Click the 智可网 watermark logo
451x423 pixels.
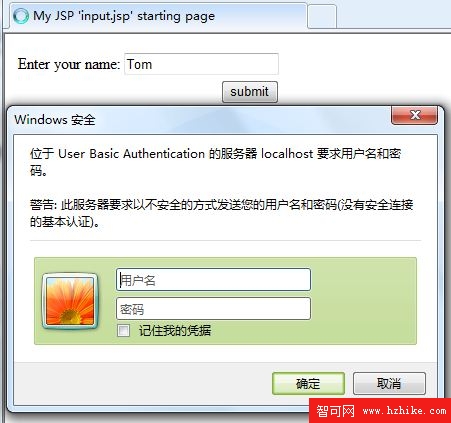click(x=335, y=411)
